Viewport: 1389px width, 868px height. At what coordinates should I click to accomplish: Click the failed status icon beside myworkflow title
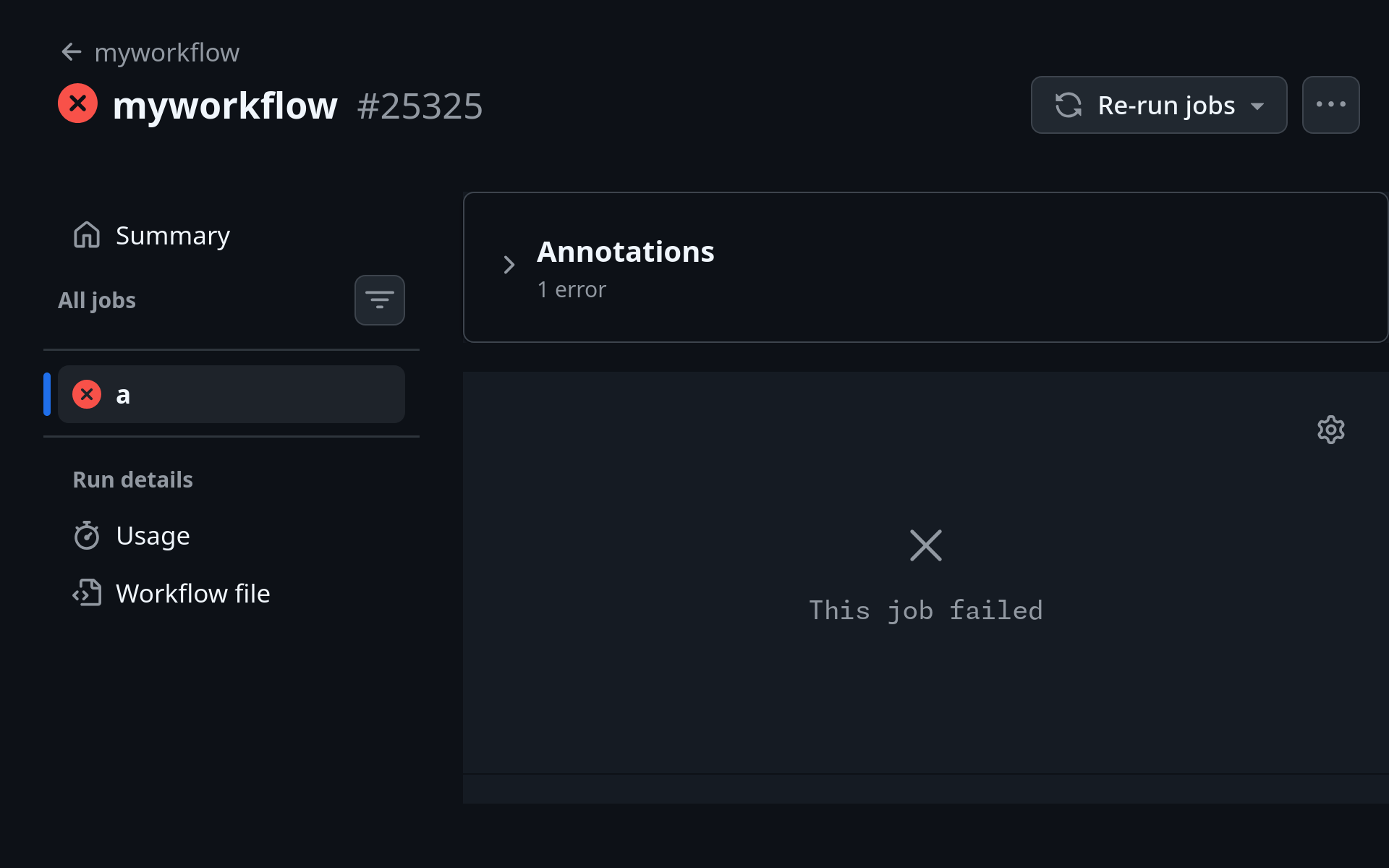78,104
